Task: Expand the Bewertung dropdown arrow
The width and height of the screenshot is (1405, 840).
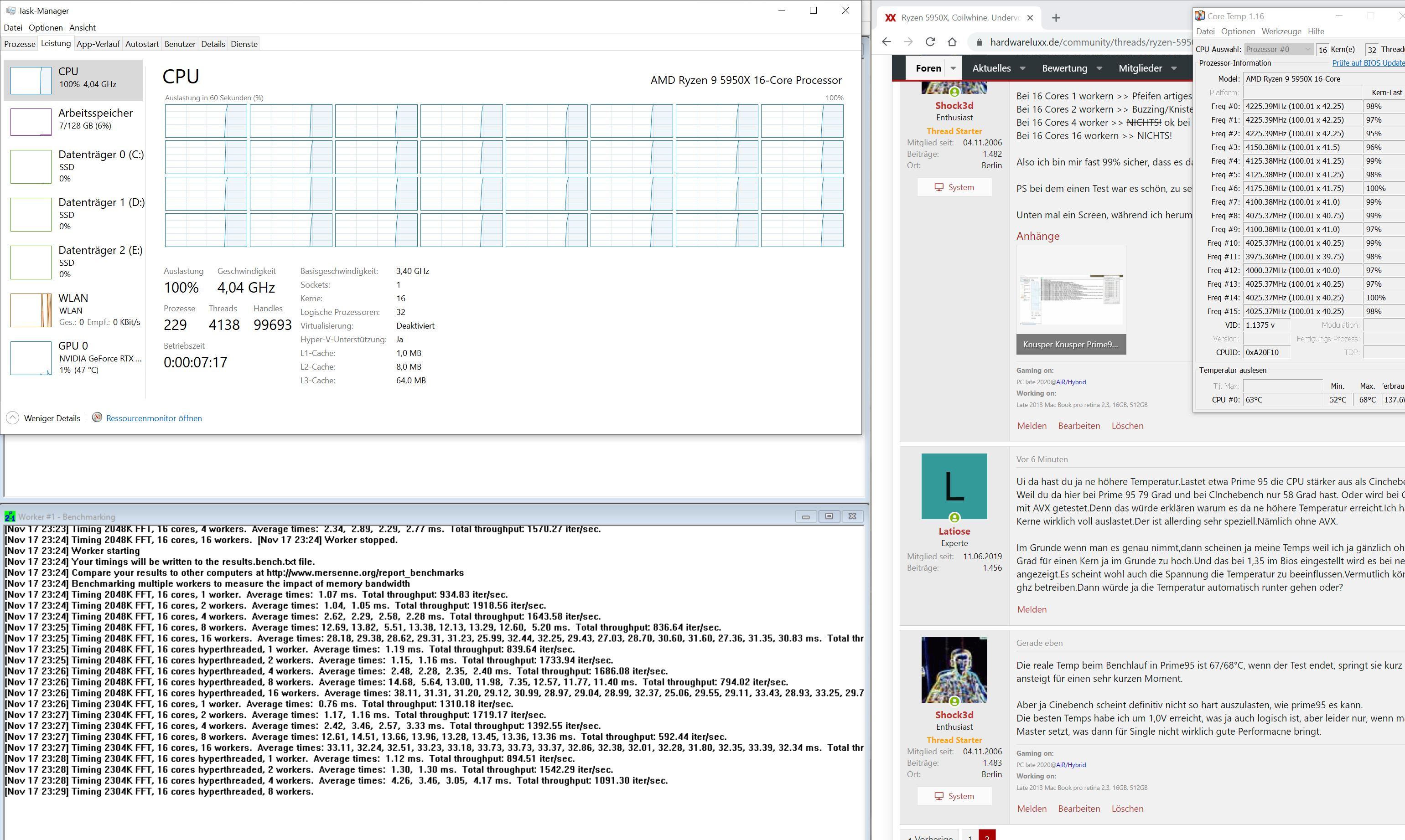Action: (1099, 68)
